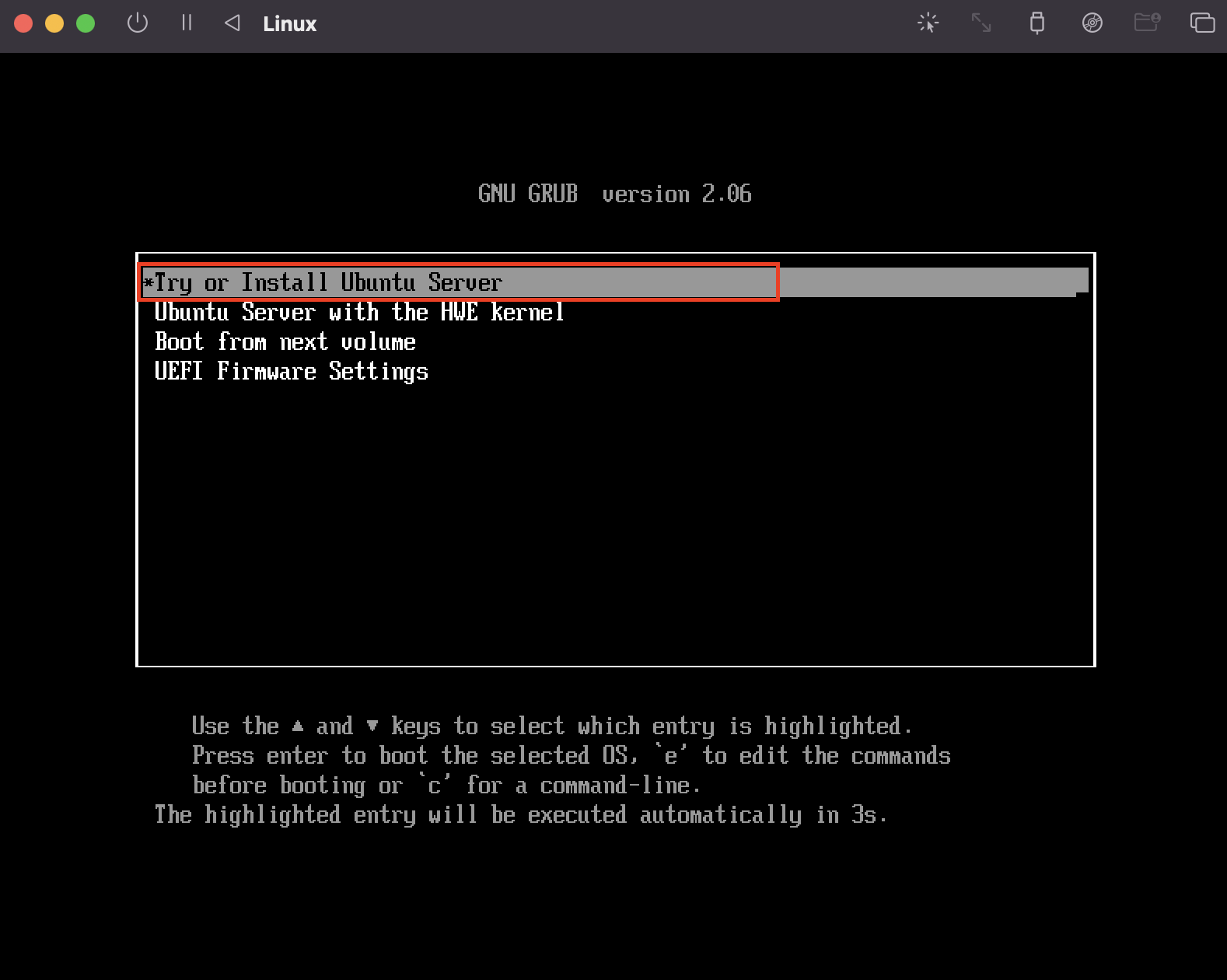The height and width of the screenshot is (980, 1227).
Task: Click the 'Press enter to boot' instruction line
Action: pyautogui.click(x=572, y=755)
